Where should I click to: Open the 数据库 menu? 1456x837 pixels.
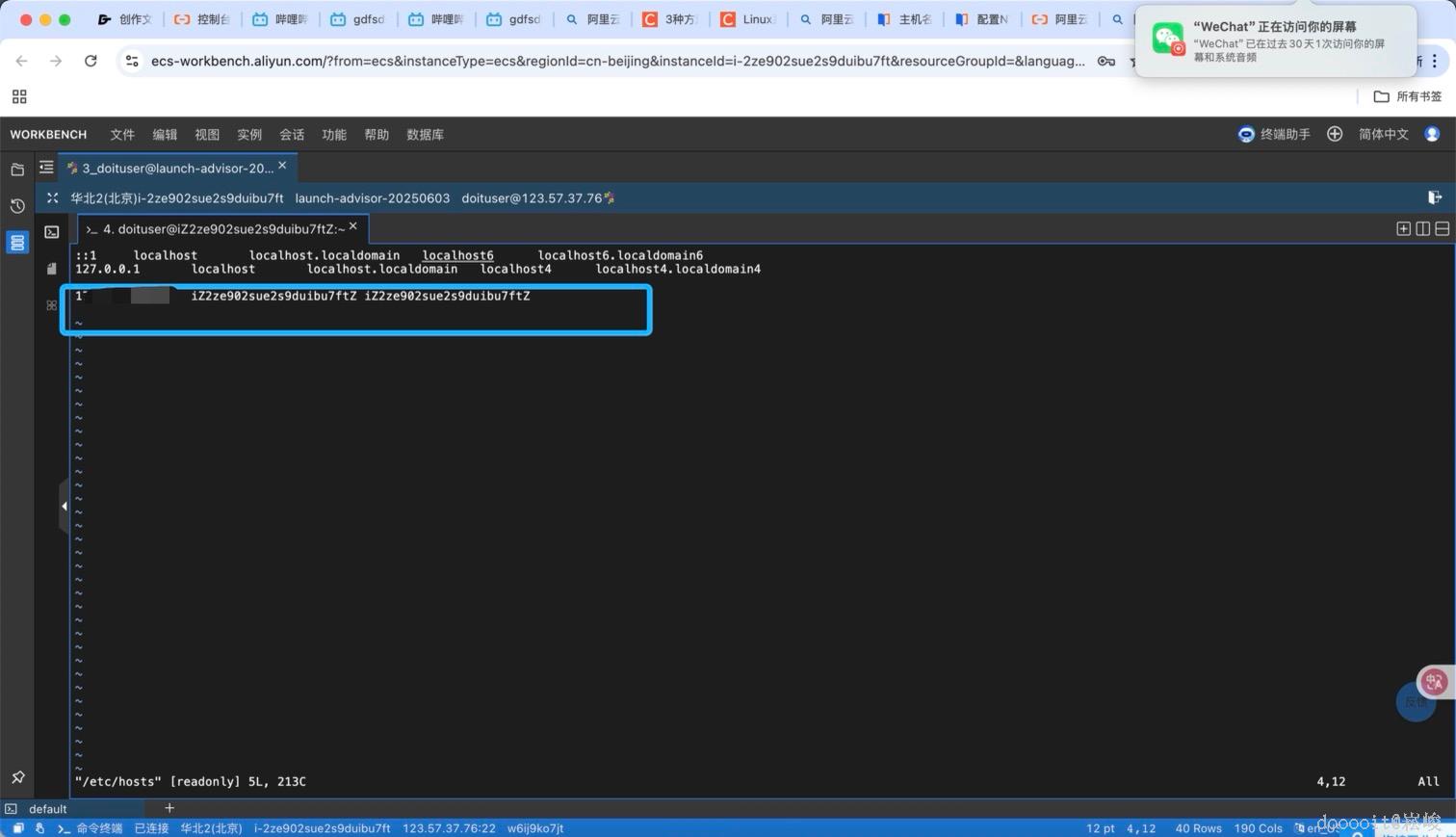coord(425,135)
